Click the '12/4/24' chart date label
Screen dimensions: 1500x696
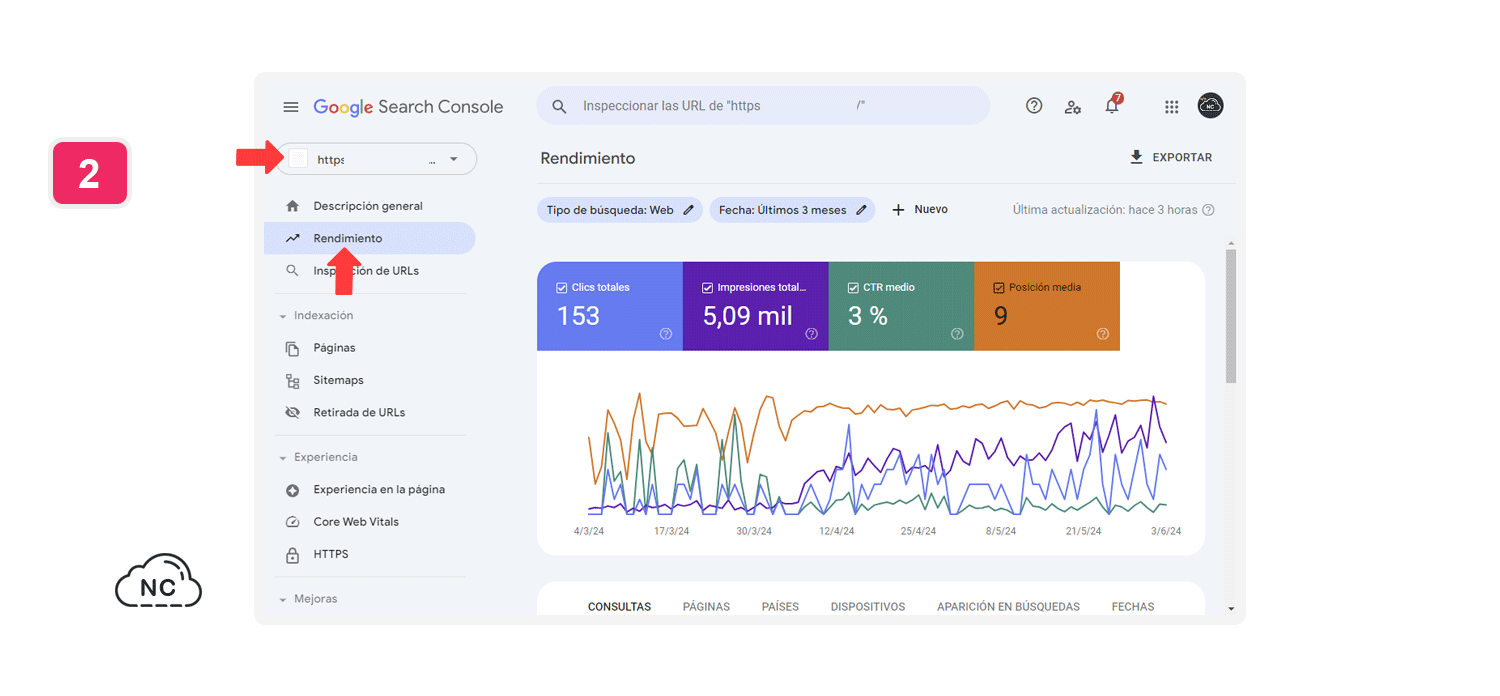836,532
